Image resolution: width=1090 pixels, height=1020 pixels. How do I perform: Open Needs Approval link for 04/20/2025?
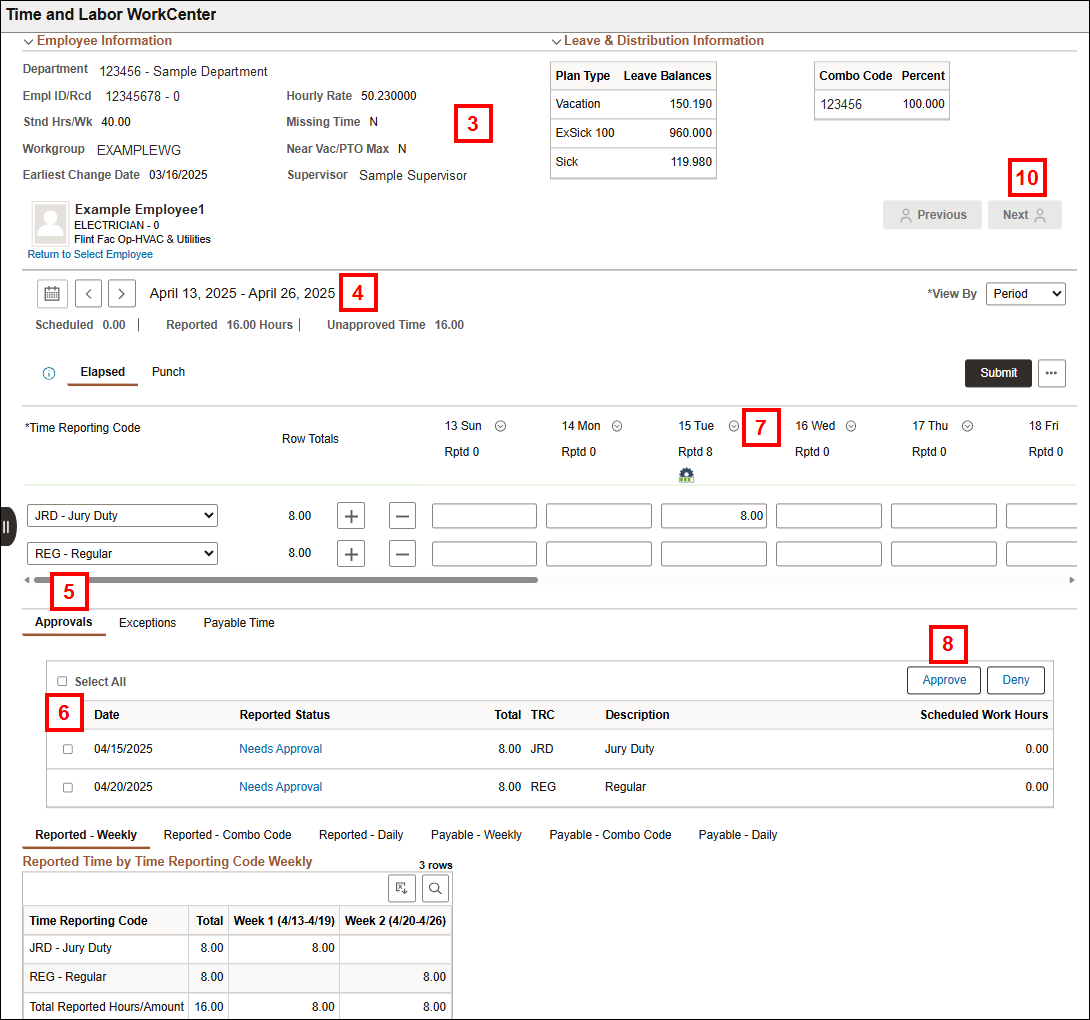click(281, 787)
